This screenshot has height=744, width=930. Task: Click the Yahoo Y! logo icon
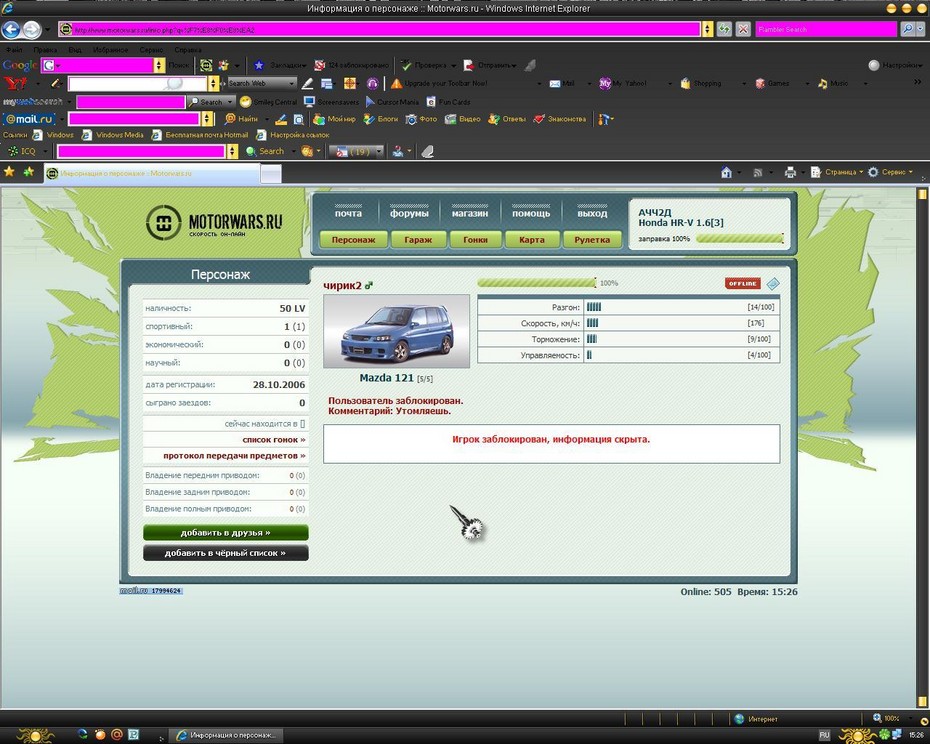click(x=14, y=84)
